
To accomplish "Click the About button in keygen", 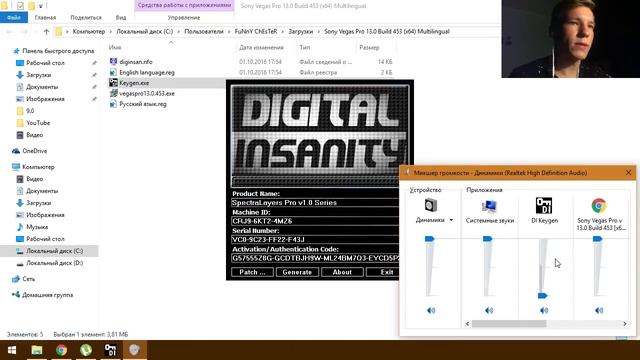I will tap(342, 272).
